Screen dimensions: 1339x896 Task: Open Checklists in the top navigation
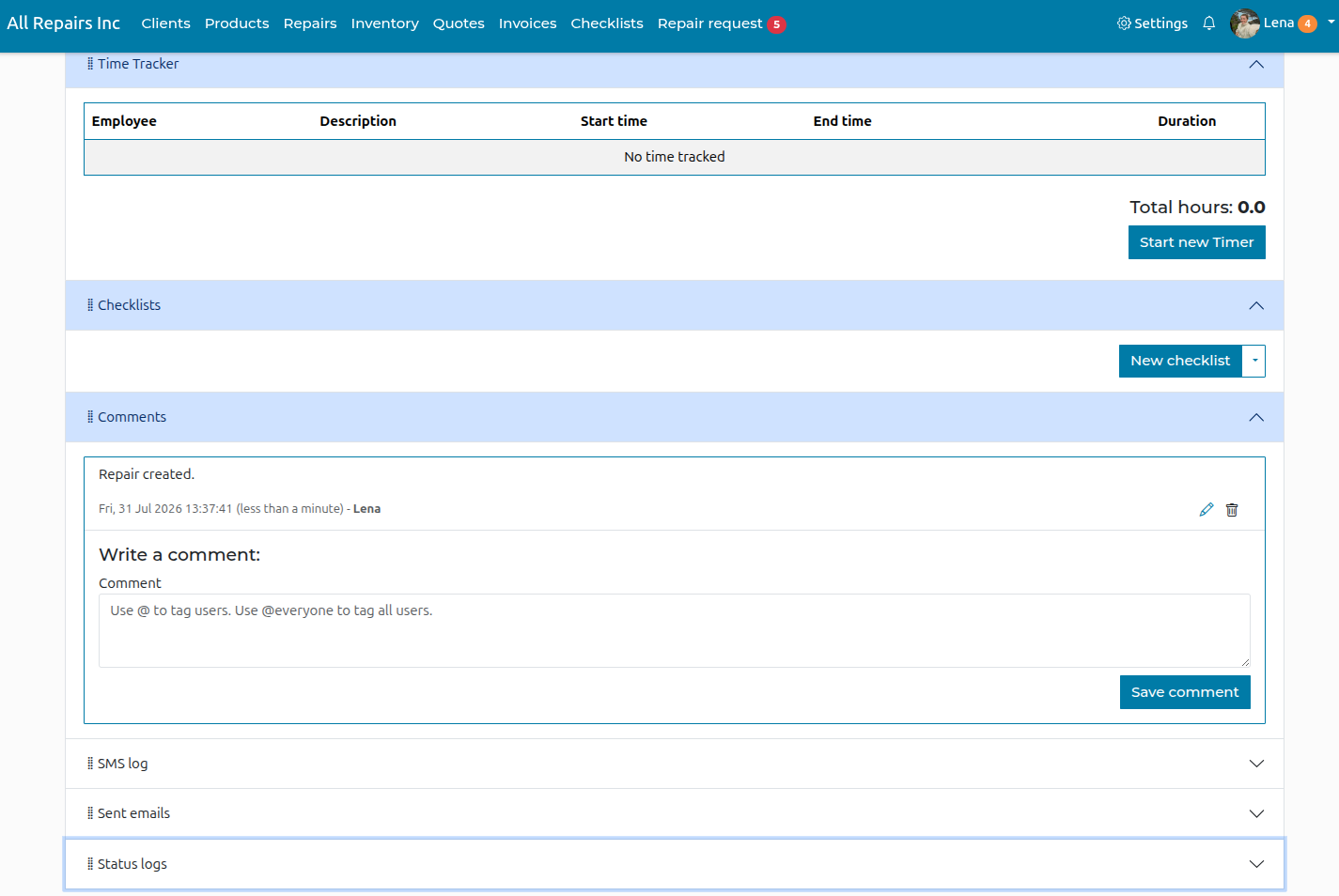[607, 23]
